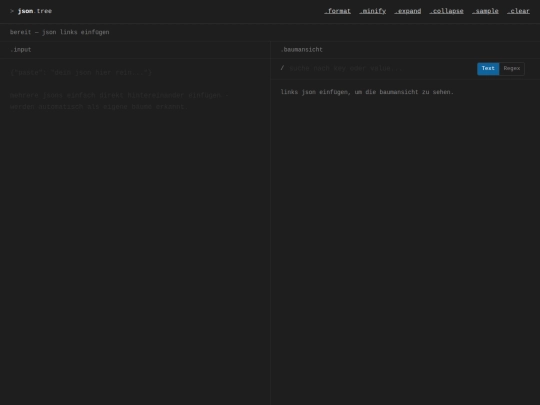Focus the key or value search field
This screenshot has height=405, width=540.
380,69
